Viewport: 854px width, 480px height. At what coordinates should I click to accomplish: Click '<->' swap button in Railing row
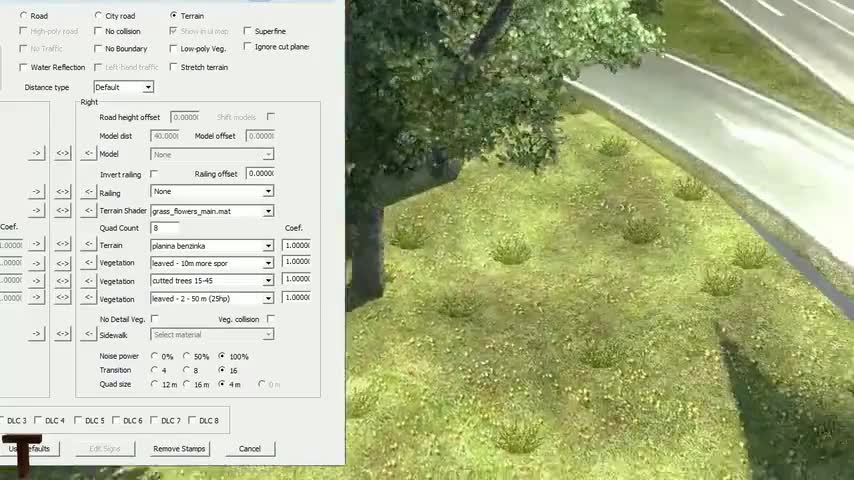pyautogui.click(x=63, y=192)
